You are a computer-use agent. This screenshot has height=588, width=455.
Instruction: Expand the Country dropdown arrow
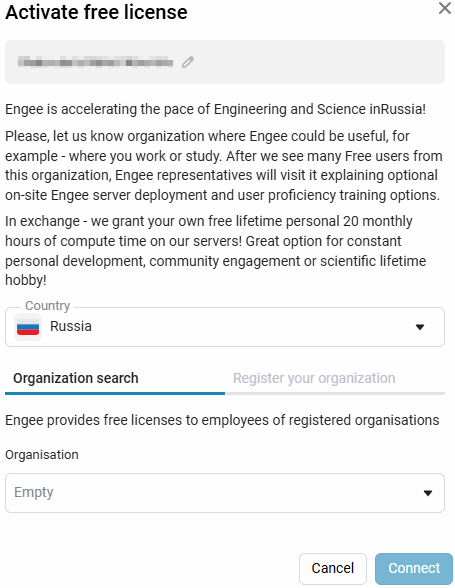(420, 327)
